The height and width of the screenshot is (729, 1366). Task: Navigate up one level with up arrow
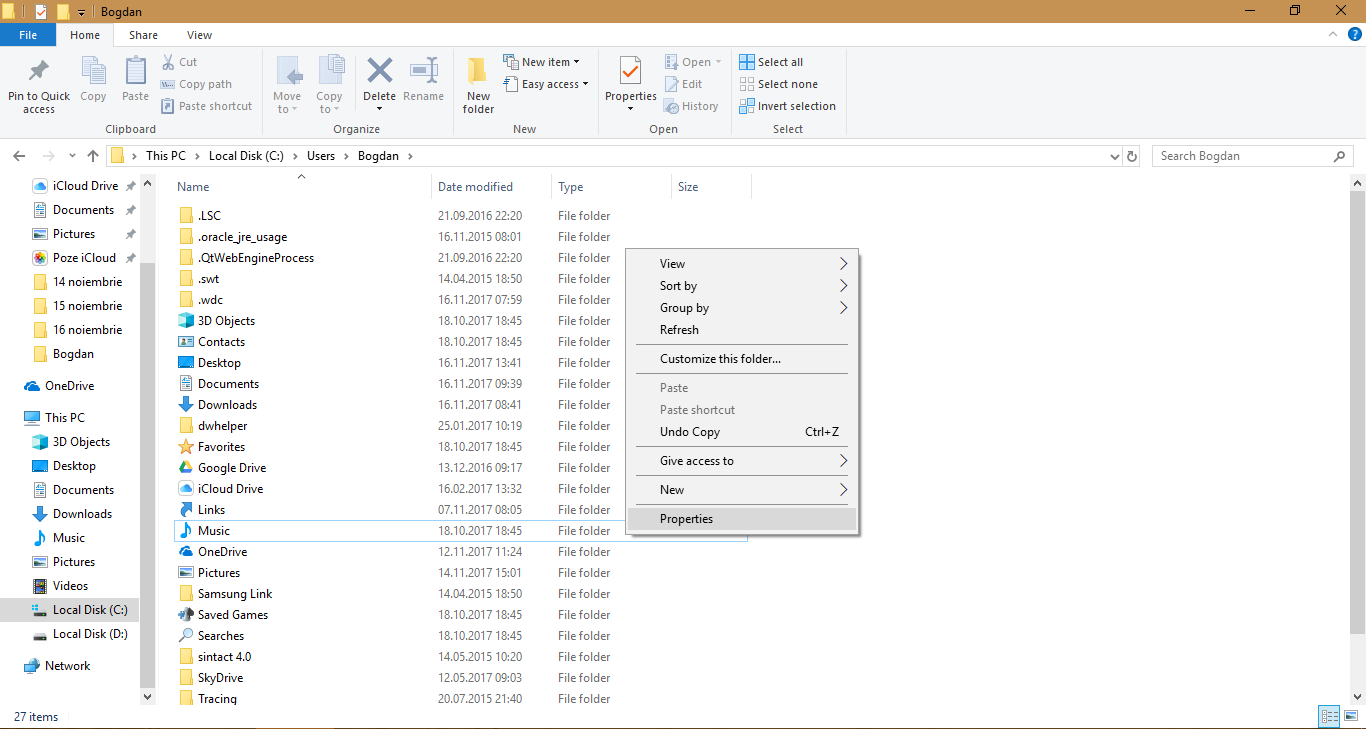(x=93, y=156)
